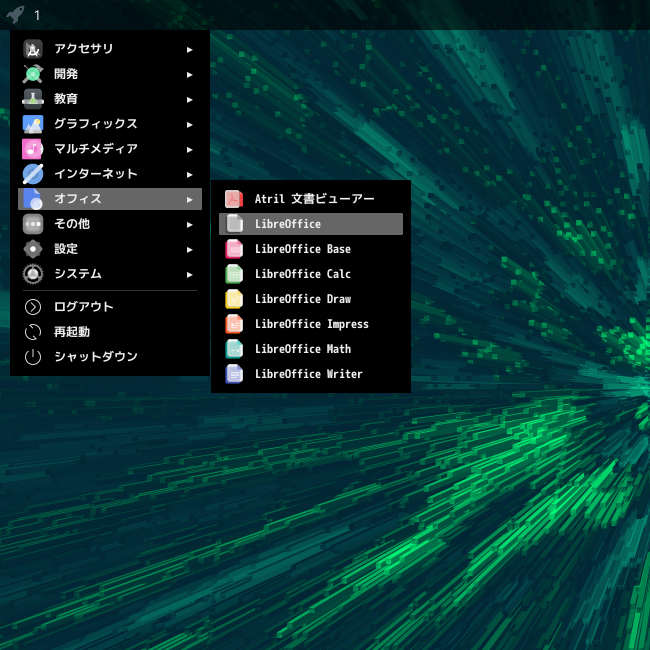
Task: Click the シャットダウン power icon
Action: tap(33, 357)
